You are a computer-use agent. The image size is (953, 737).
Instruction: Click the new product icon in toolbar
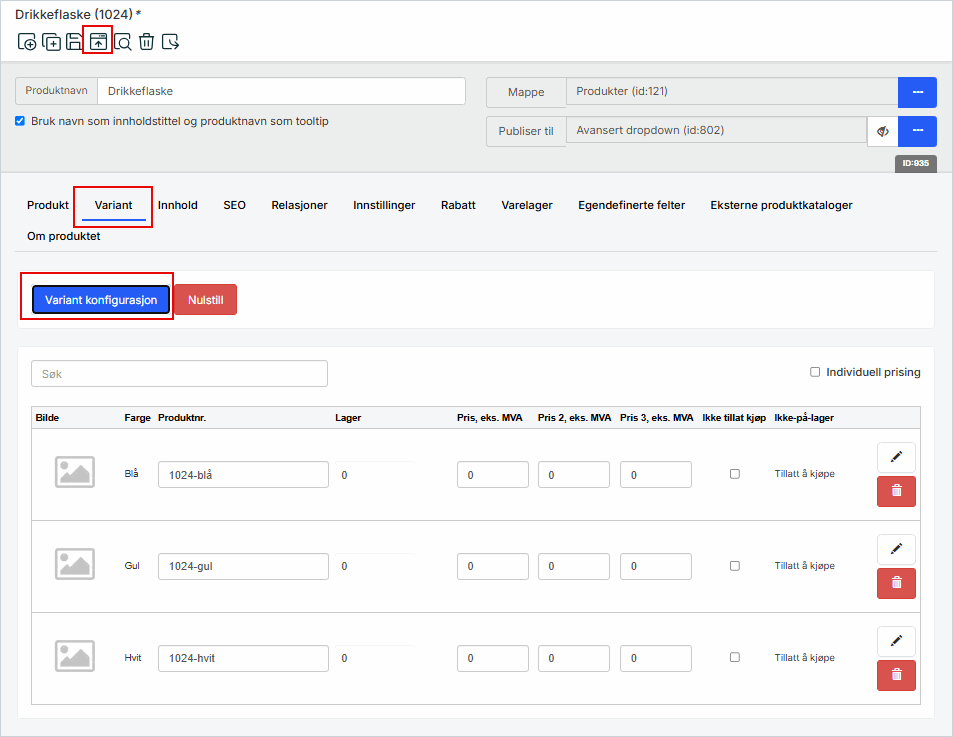click(27, 42)
